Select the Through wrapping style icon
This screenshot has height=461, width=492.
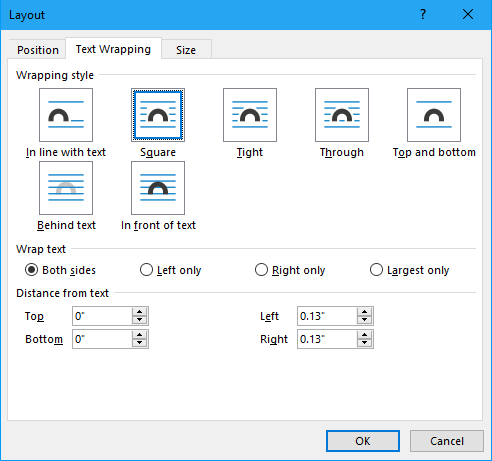[342, 115]
